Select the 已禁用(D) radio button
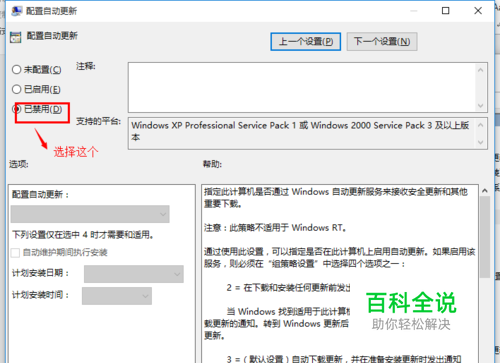 tap(16, 109)
